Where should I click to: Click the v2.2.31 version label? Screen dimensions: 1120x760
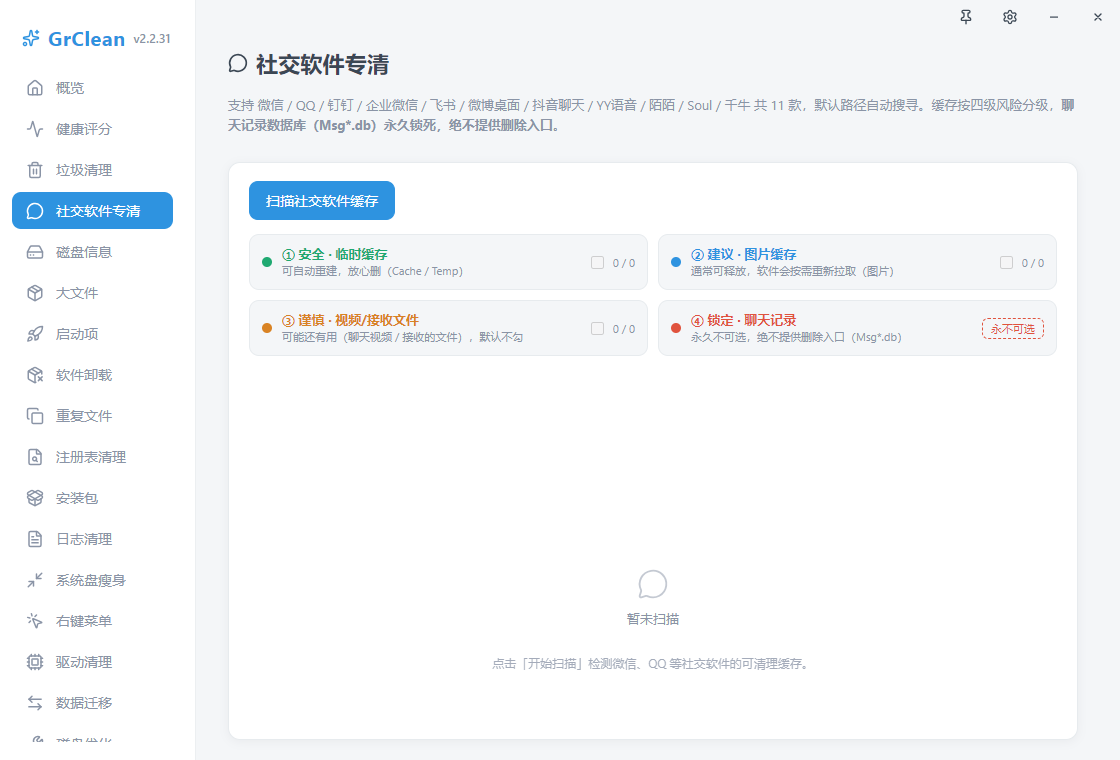pyautogui.click(x=152, y=39)
